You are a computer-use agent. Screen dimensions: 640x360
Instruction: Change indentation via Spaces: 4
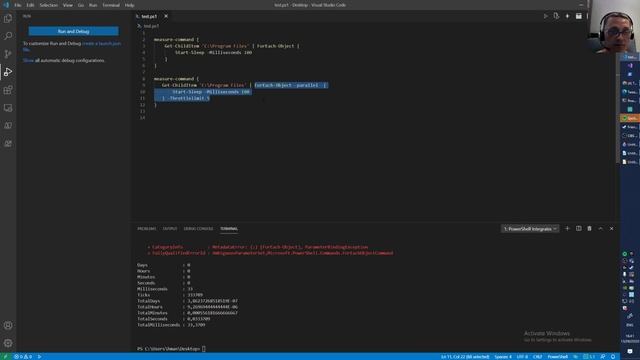tap(503, 356)
